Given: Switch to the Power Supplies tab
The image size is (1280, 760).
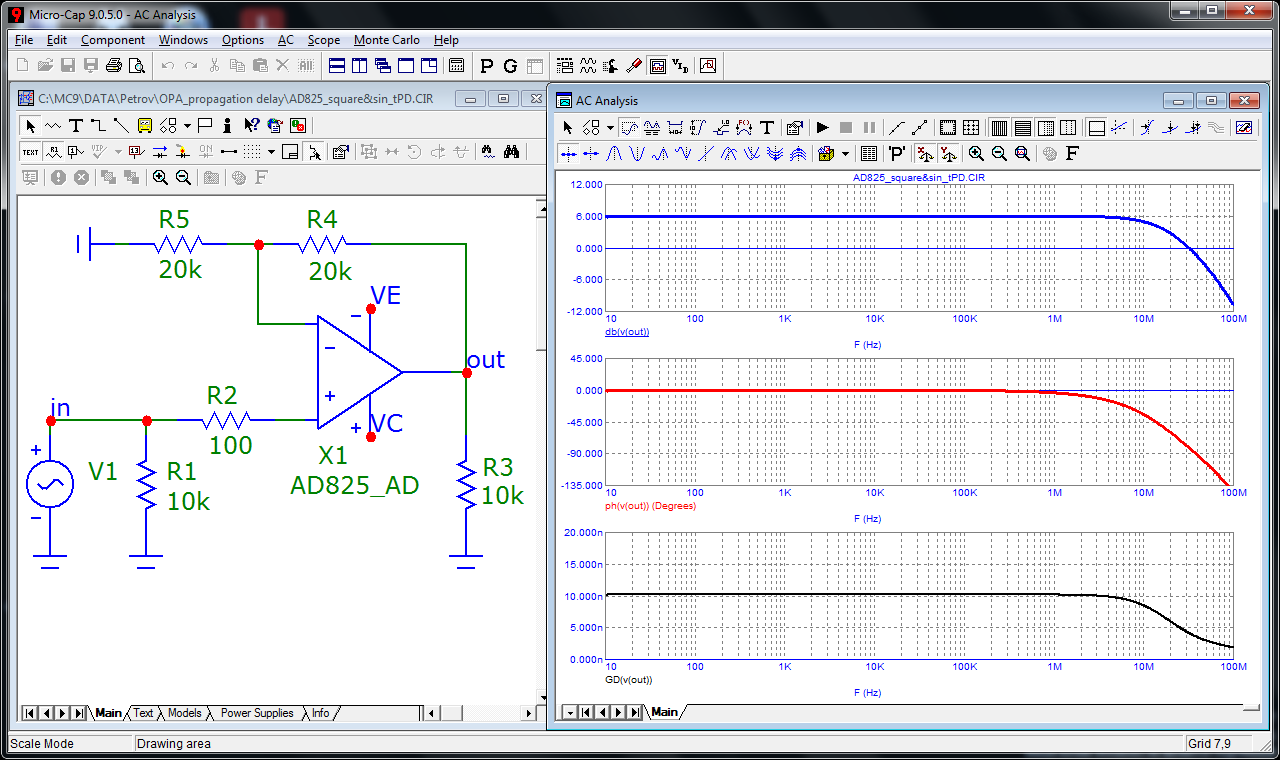Looking at the screenshot, I should click(257, 713).
